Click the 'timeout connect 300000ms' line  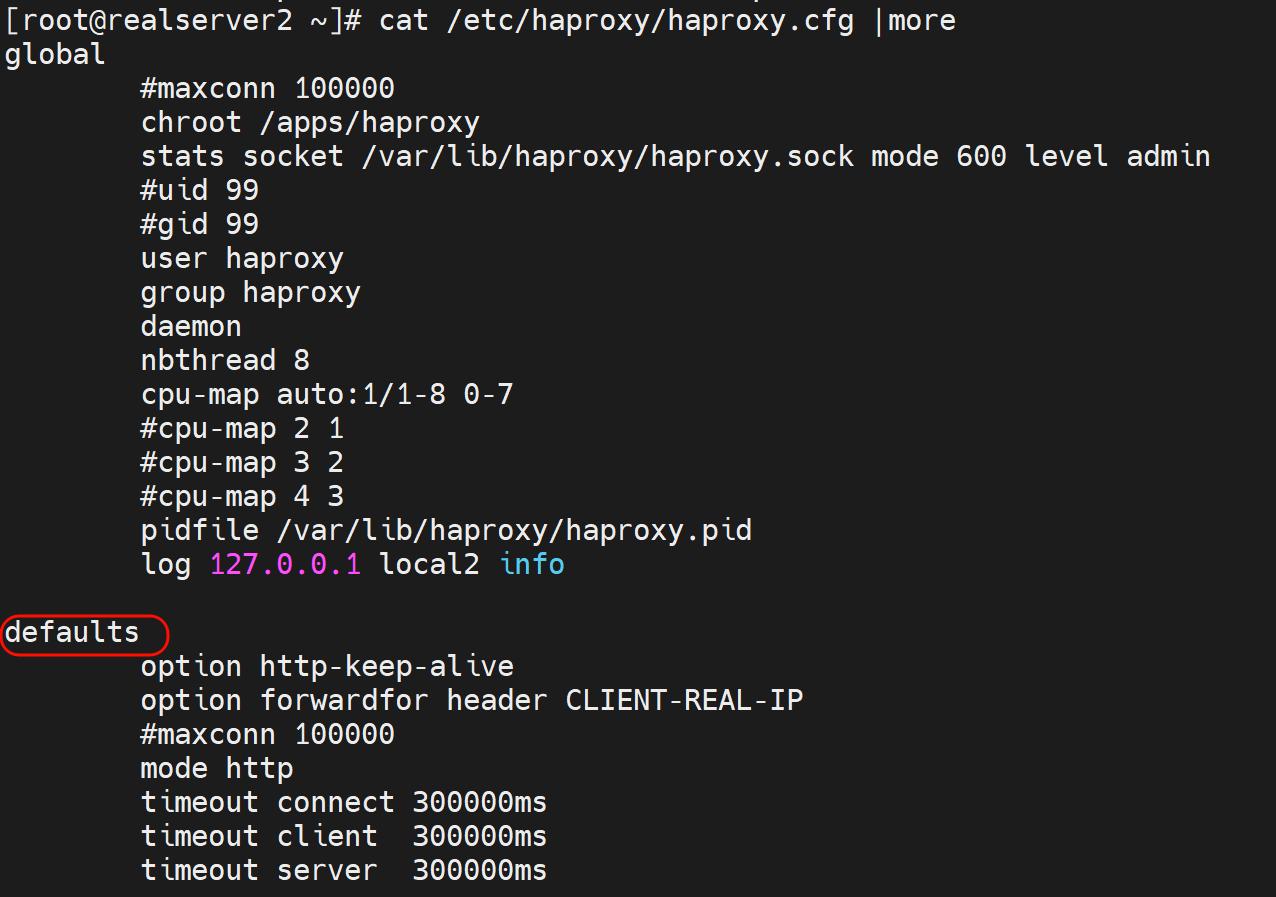pyautogui.click(x=344, y=803)
